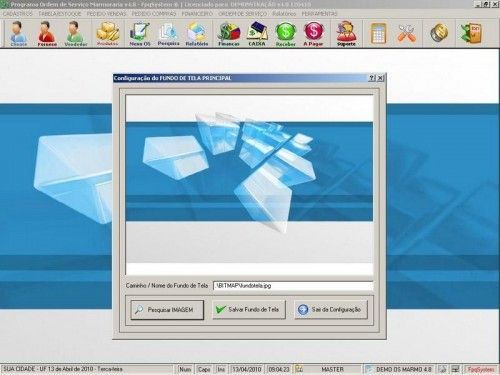This screenshot has width=500, height=375.
Task: Click the user icon beside MASTER in status bar
Action: tap(299, 369)
